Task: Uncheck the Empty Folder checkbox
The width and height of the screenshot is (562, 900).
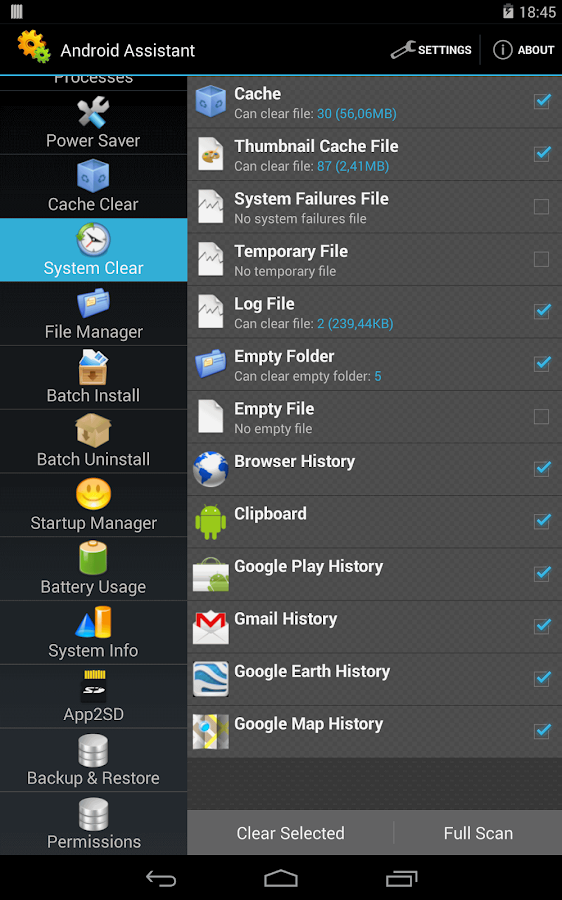Action: pyautogui.click(x=542, y=364)
